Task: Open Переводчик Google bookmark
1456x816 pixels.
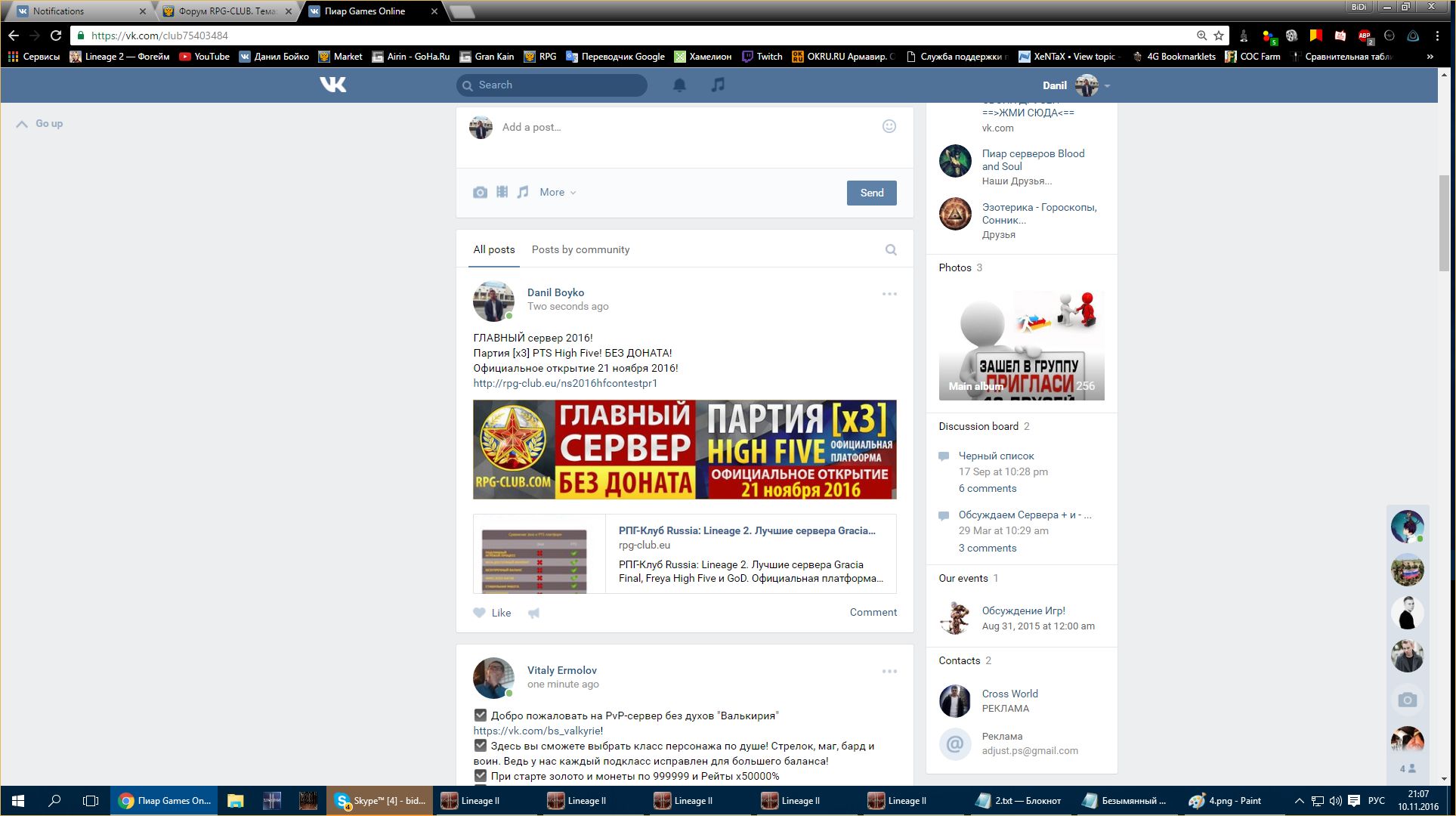Action: click(x=615, y=57)
